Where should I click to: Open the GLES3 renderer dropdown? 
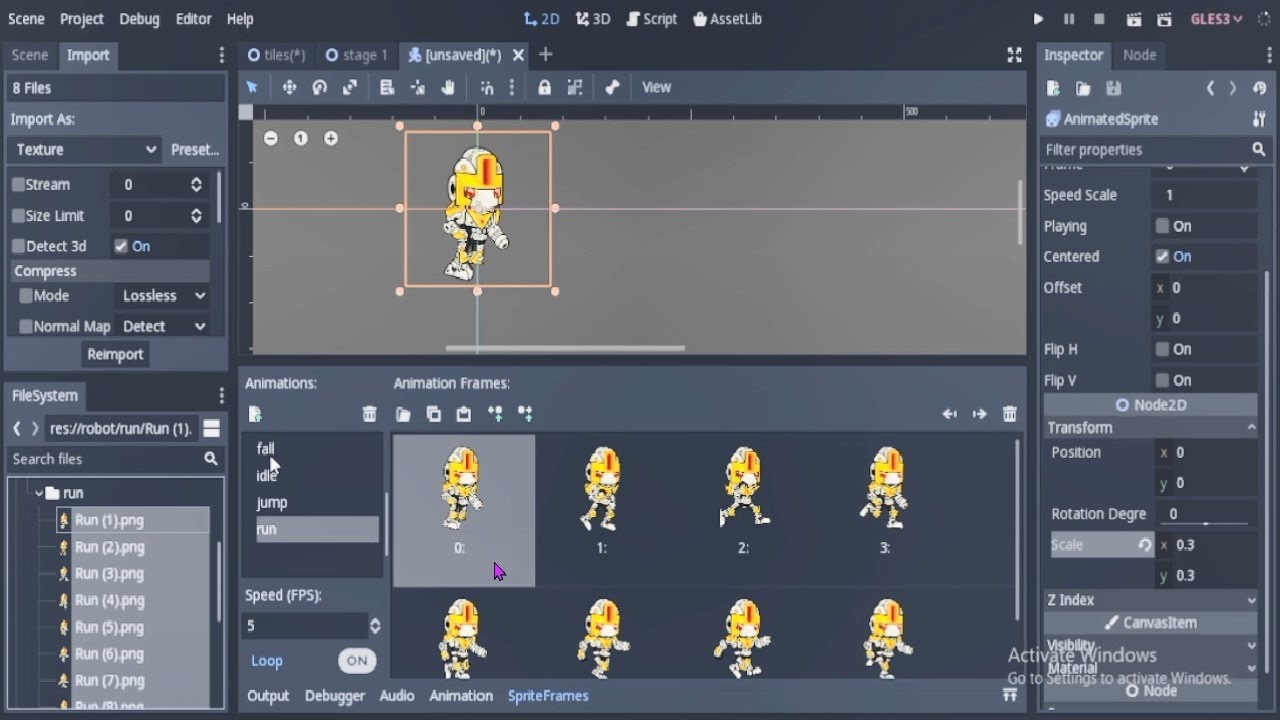(1216, 19)
